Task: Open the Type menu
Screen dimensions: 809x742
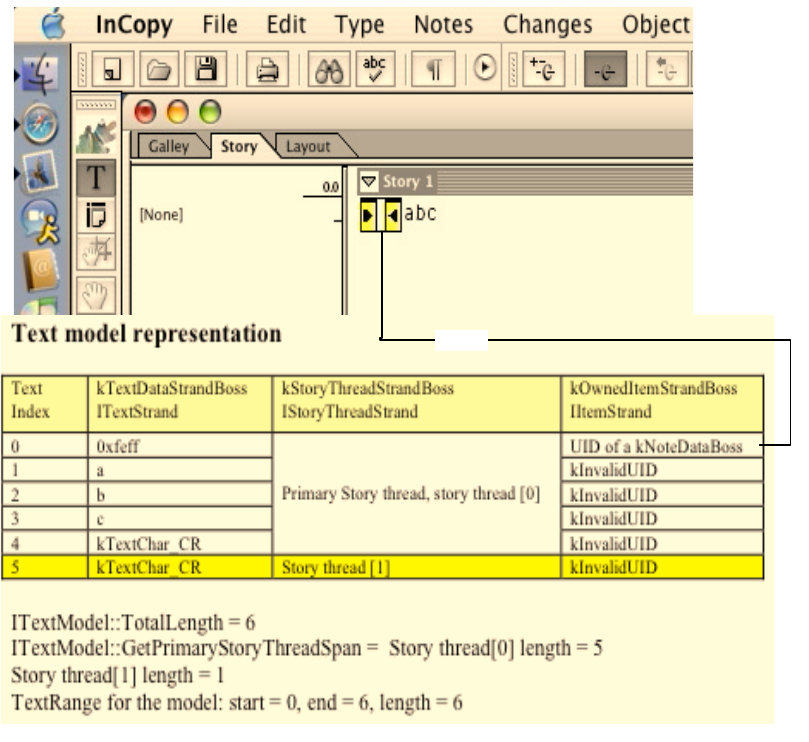Action: click(x=360, y=25)
